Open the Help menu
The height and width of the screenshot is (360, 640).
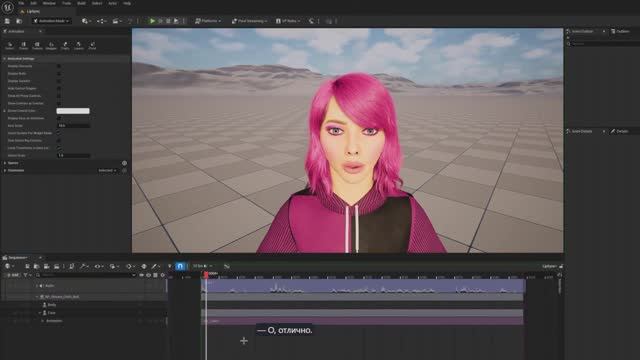pyautogui.click(x=127, y=3)
